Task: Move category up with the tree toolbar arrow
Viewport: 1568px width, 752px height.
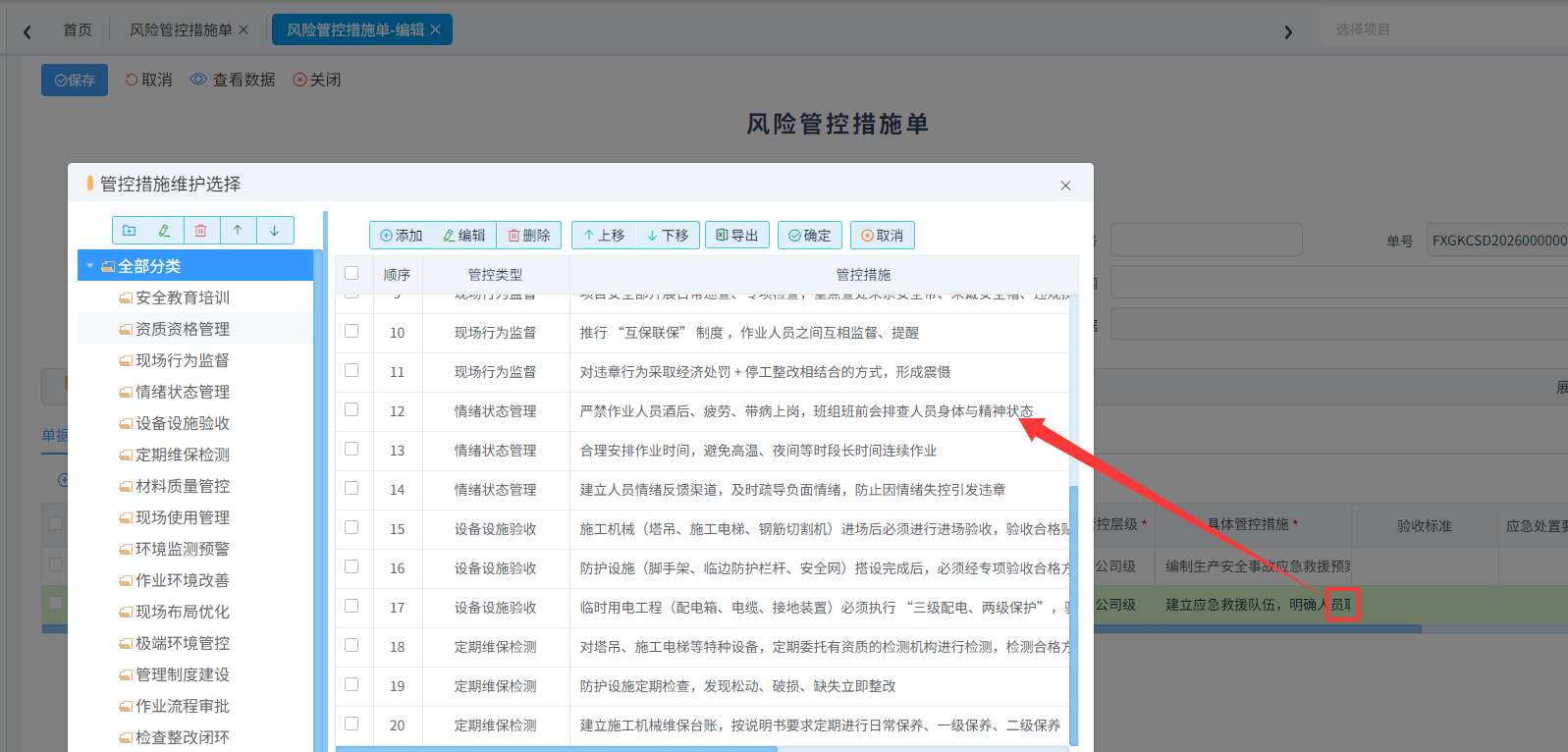Action: [x=238, y=231]
